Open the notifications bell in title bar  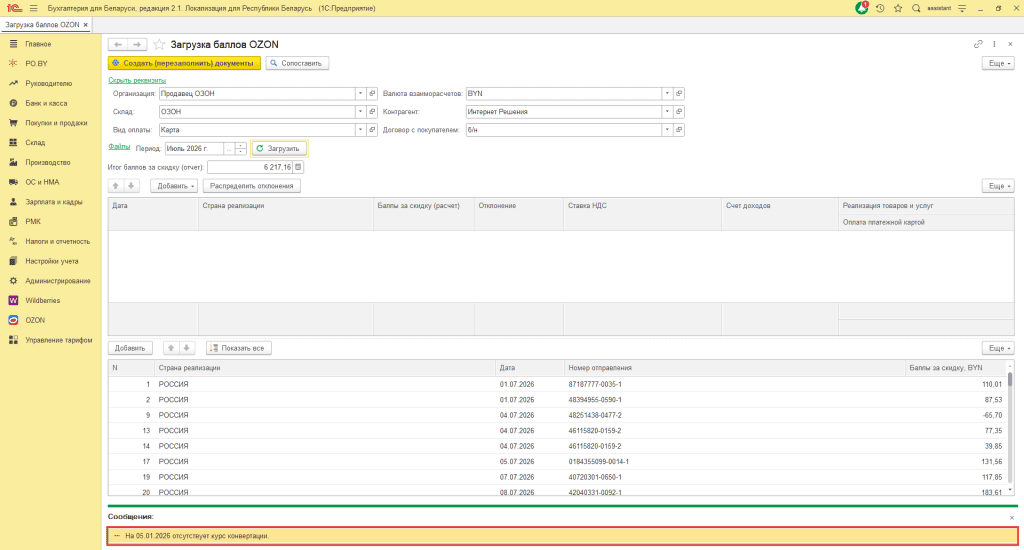[862, 8]
